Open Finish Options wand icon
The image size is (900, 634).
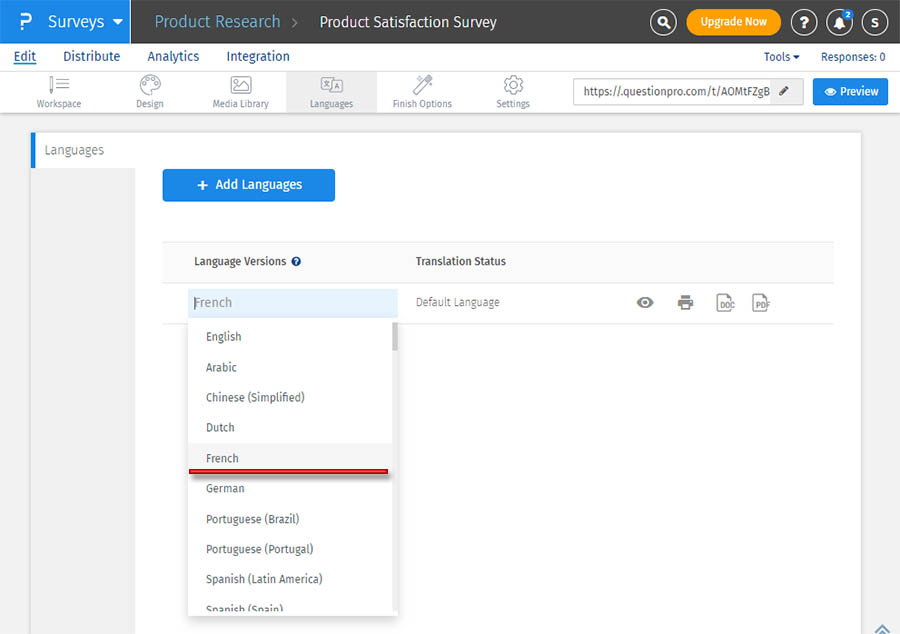[x=422, y=92]
